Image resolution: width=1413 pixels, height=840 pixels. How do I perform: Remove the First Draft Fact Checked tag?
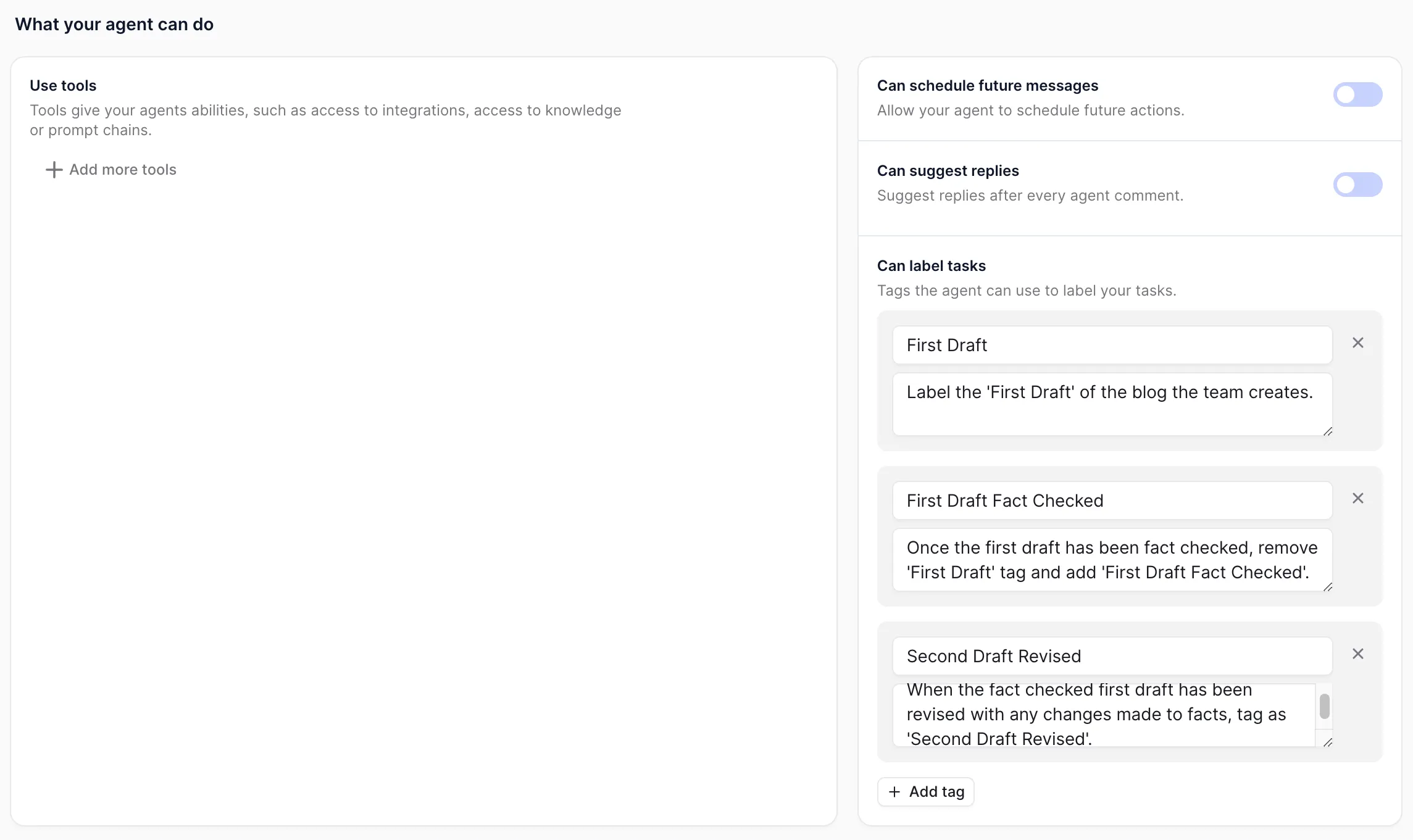[x=1357, y=498]
